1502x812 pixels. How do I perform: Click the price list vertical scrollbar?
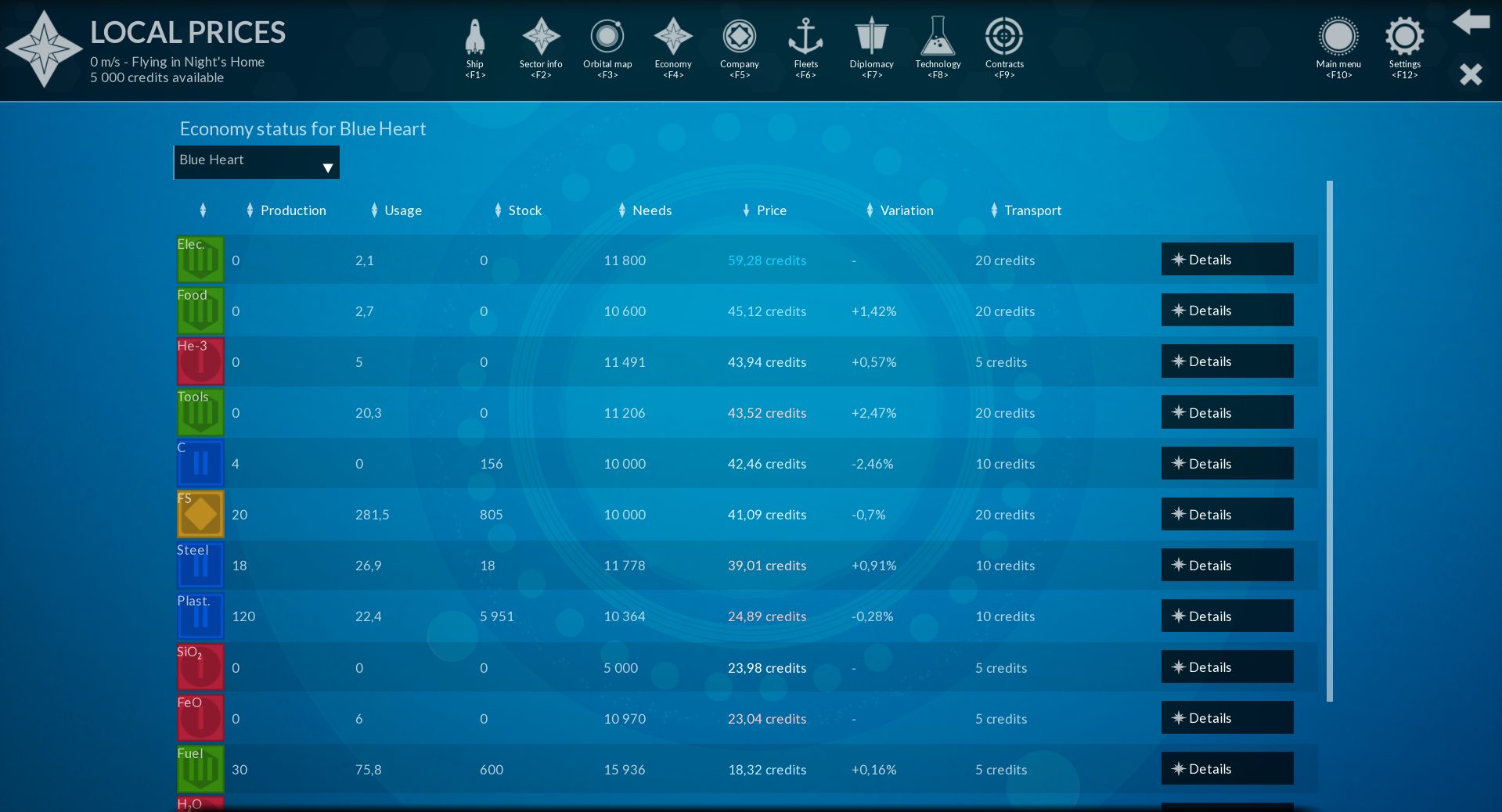tap(1329, 441)
